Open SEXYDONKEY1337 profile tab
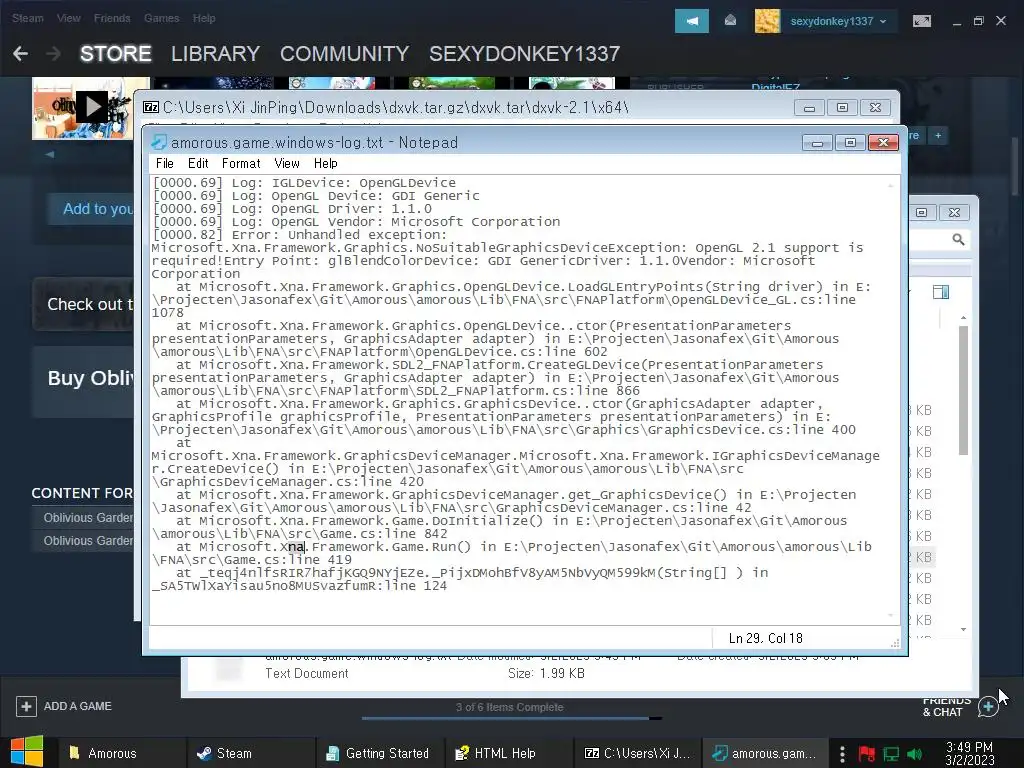Viewport: 1024px width, 768px height. click(524, 54)
